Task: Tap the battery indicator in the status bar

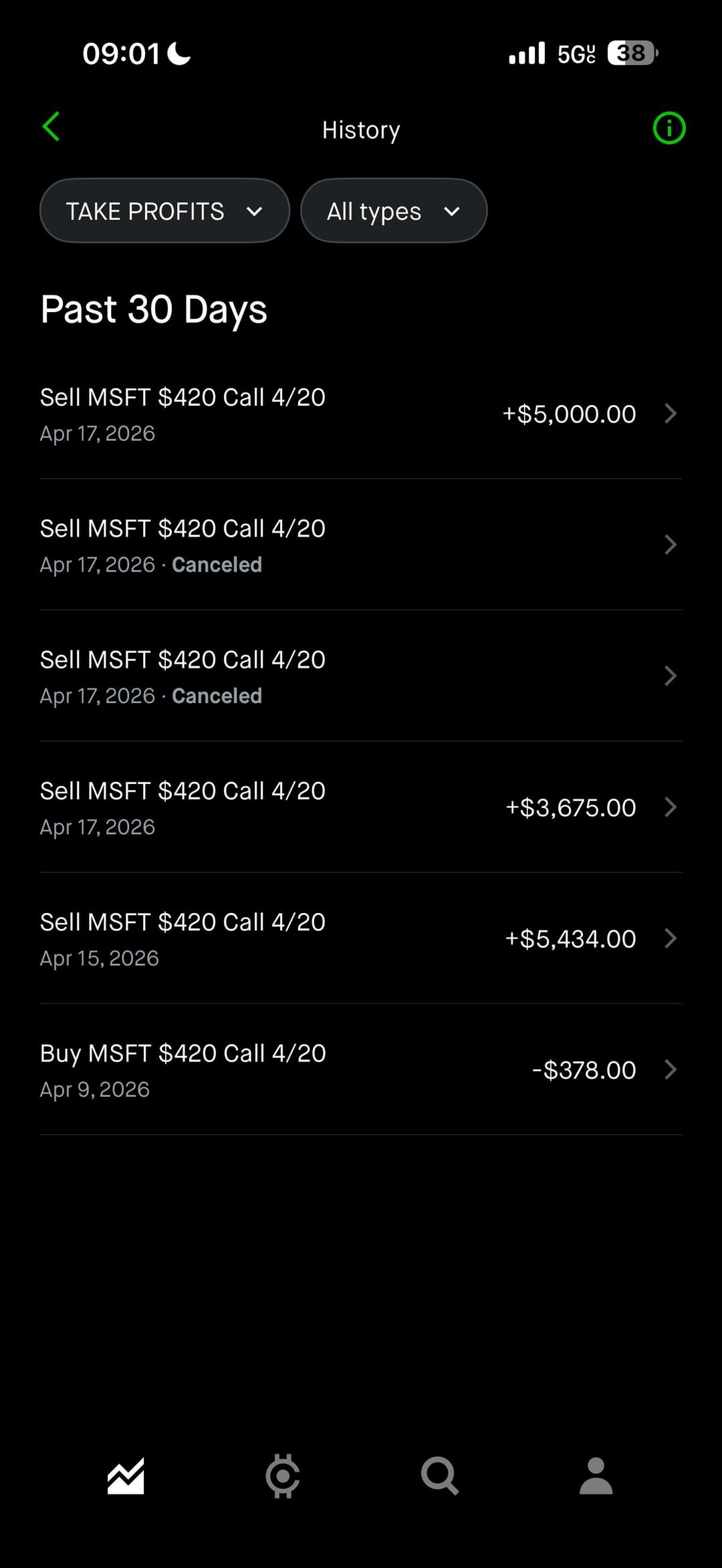Action: click(632, 53)
